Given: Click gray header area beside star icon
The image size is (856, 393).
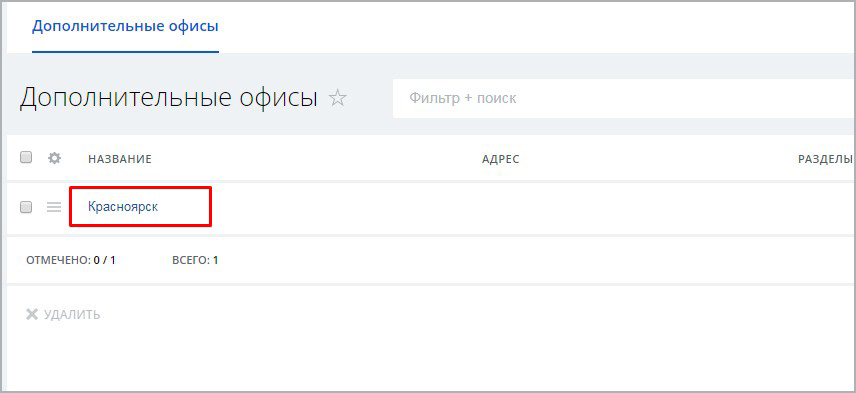Looking at the screenshot, I should pos(370,98).
